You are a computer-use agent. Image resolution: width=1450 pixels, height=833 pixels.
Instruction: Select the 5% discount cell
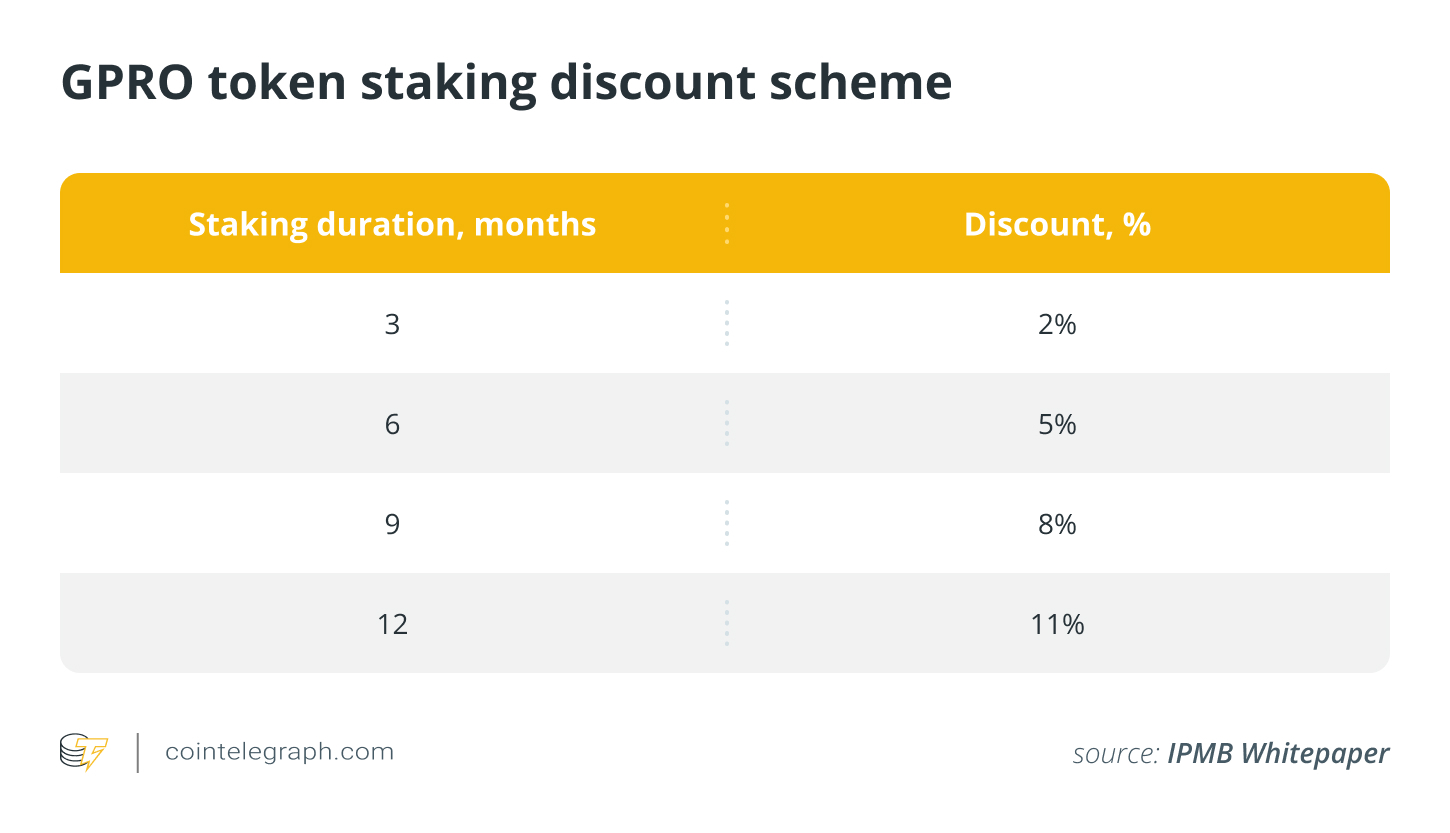pos(1057,424)
